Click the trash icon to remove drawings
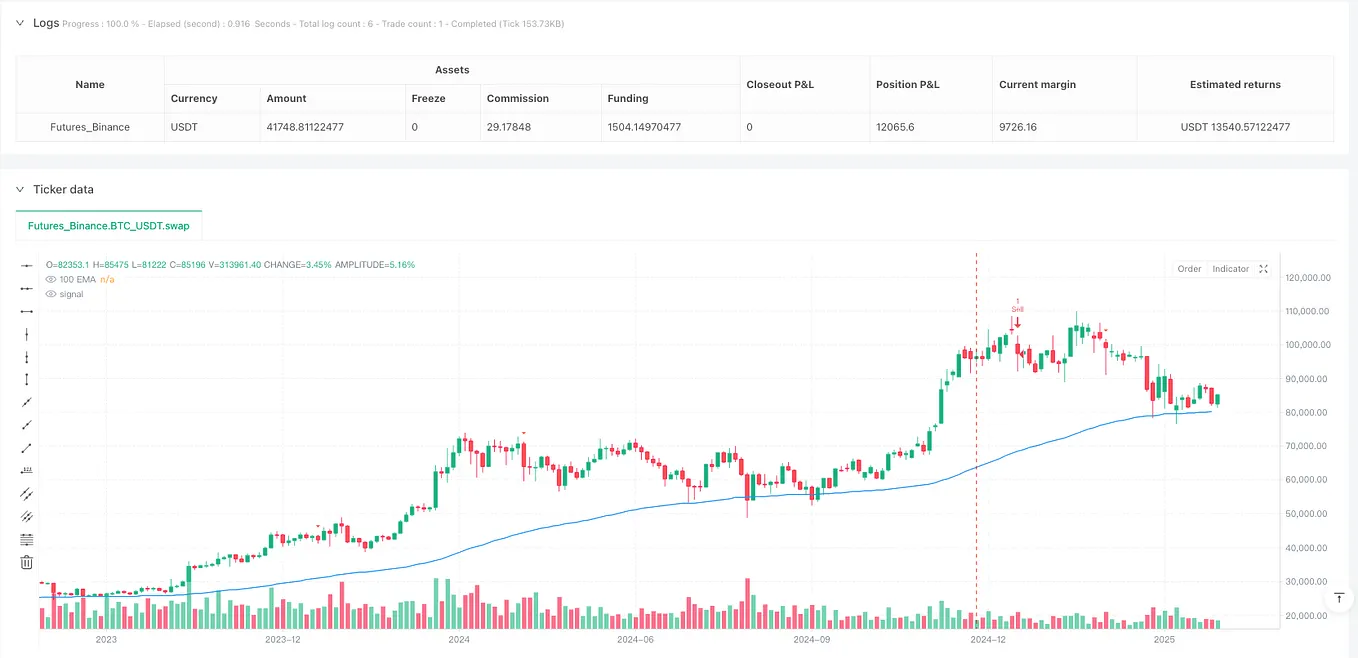The width and height of the screenshot is (1358, 658). pos(26,562)
